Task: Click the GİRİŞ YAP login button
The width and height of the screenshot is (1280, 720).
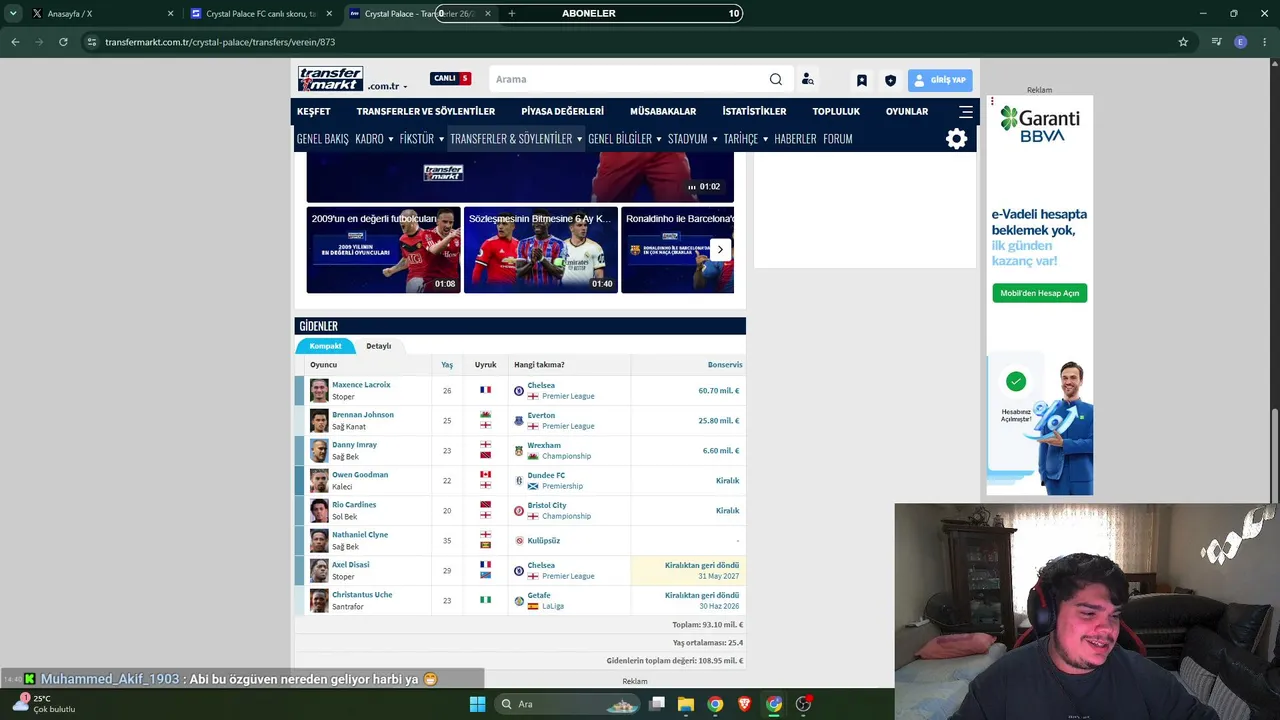Action: [940, 80]
